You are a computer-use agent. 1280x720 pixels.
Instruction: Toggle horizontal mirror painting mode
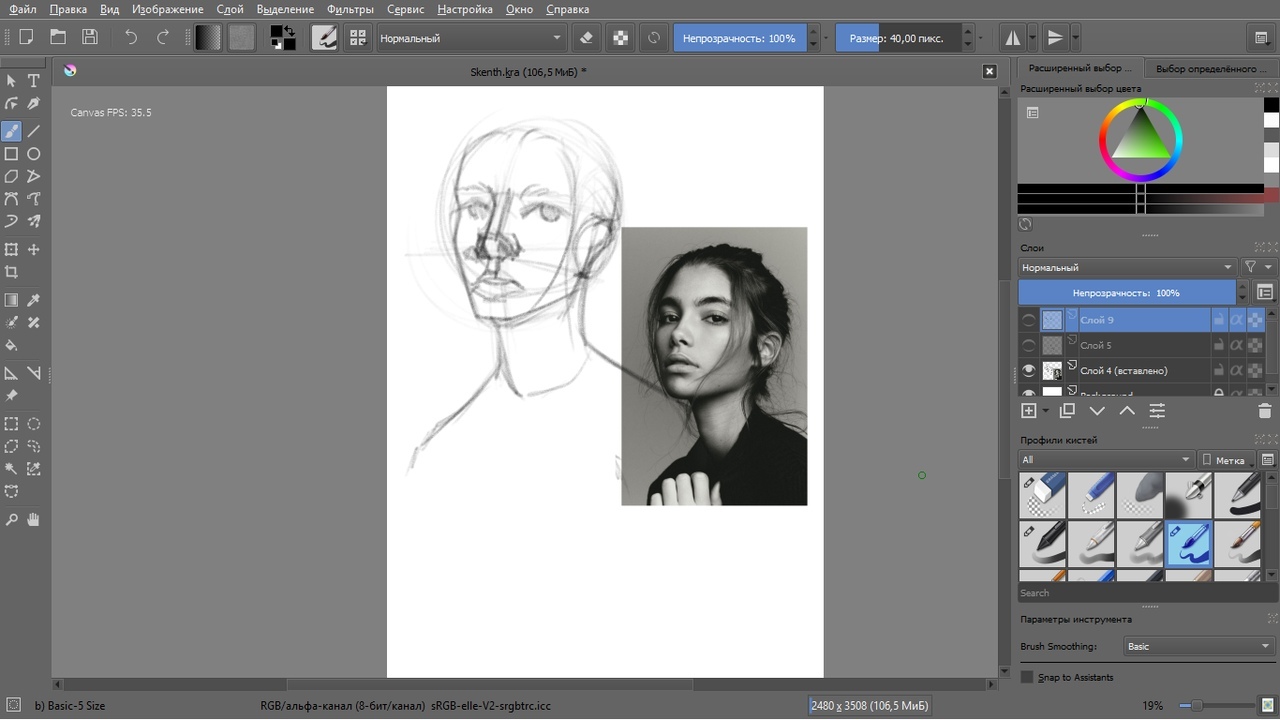tap(1013, 38)
